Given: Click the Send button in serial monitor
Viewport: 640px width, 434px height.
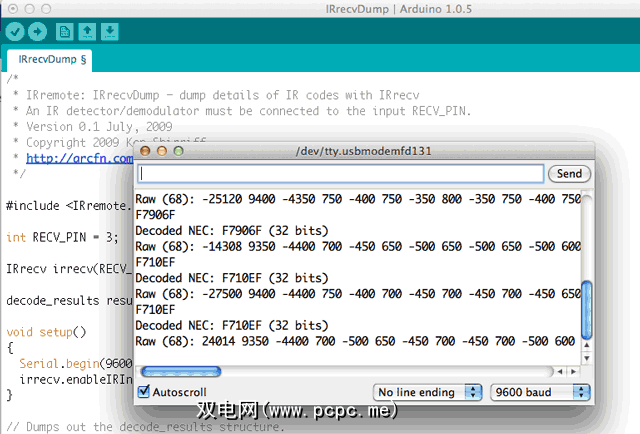Looking at the screenshot, I should 569,174.
